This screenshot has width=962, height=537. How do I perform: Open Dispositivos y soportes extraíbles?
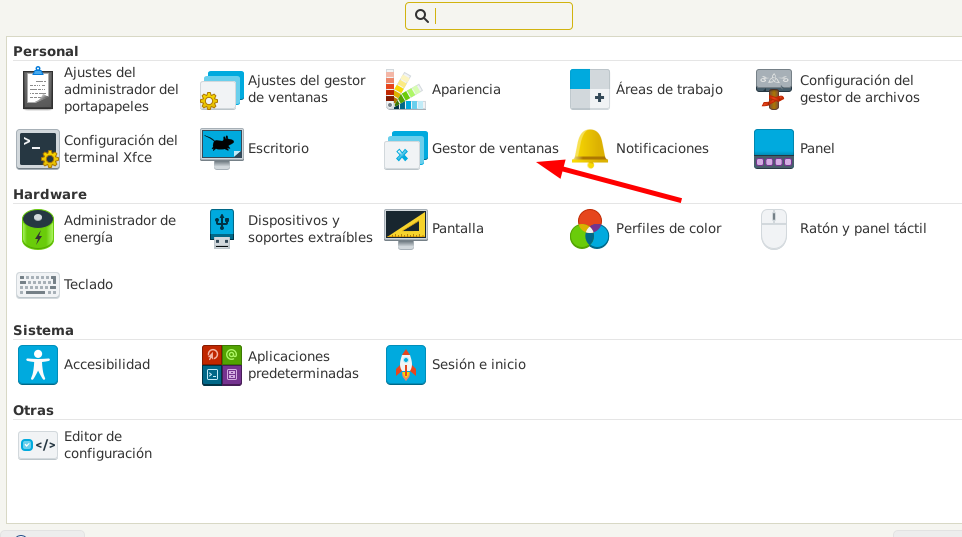click(221, 229)
